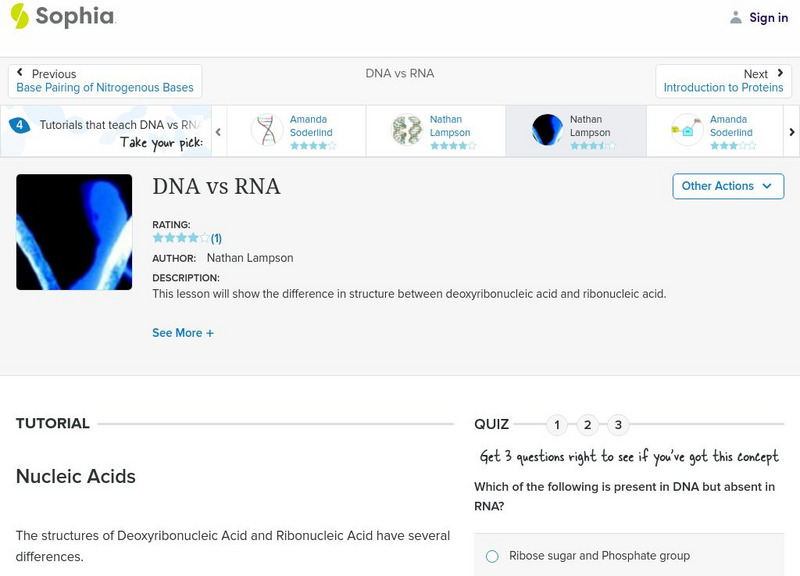Open the Other Actions dropdown
The height and width of the screenshot is (576, 800).
pos(727,186)
